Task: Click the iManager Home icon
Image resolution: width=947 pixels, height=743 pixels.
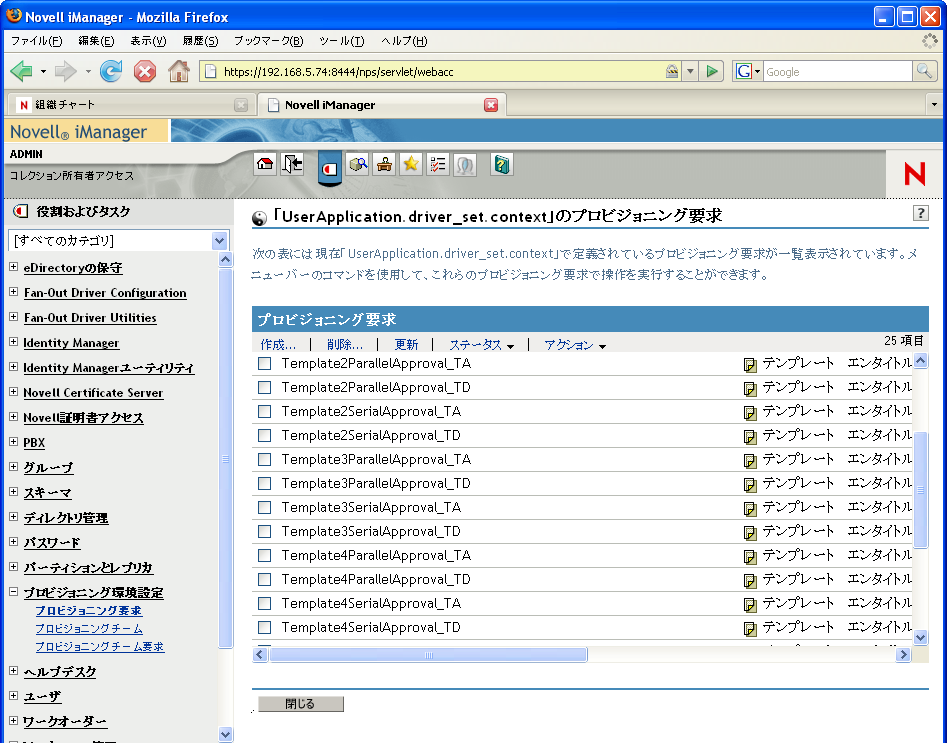Action: (265, 164)
